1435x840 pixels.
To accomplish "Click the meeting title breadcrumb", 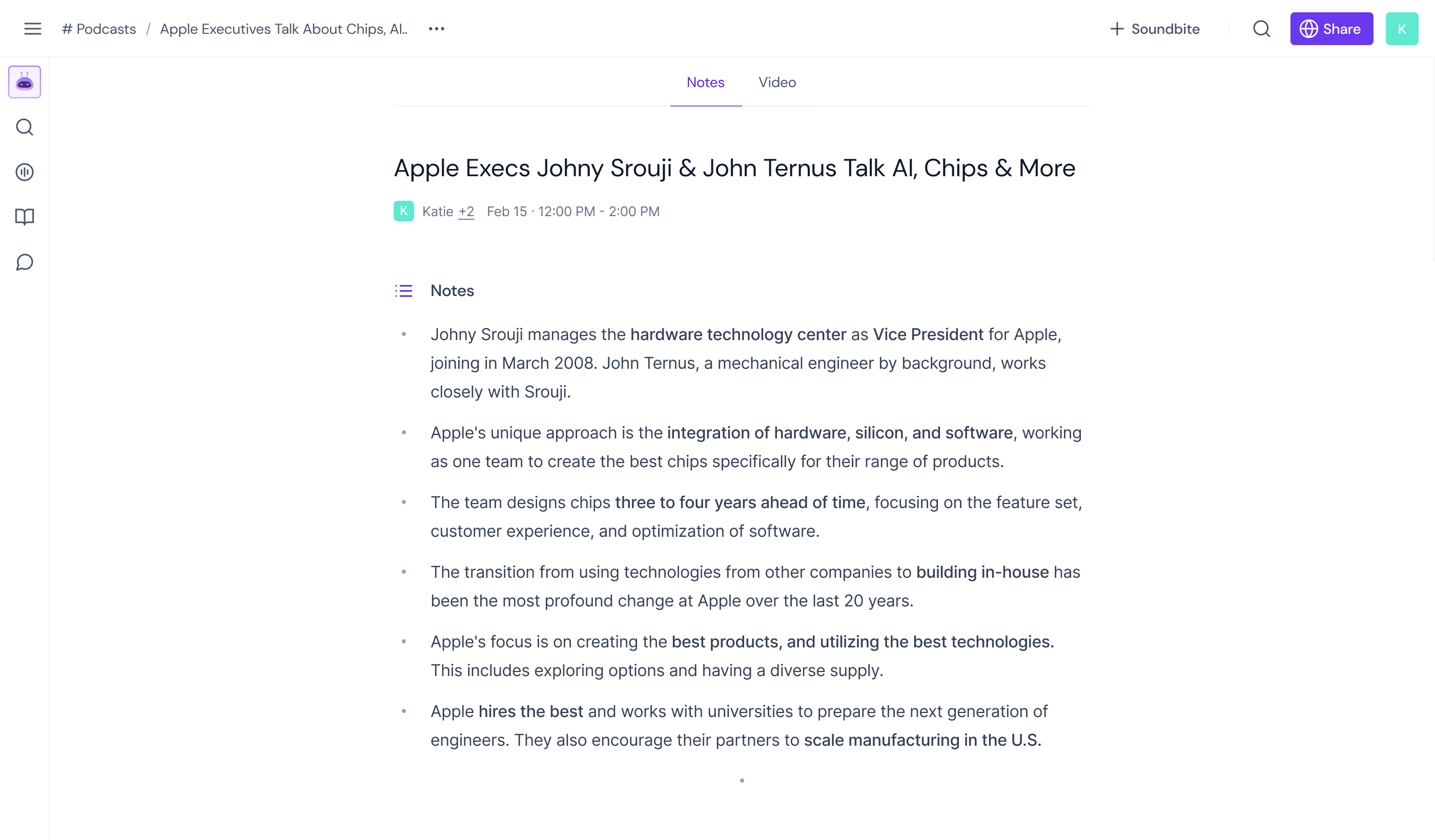I will click(283, 29).
